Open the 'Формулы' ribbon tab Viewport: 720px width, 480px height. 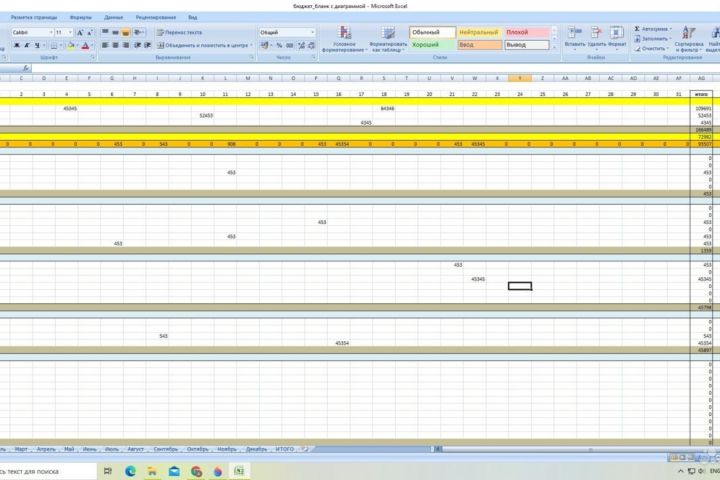(81, 17)
